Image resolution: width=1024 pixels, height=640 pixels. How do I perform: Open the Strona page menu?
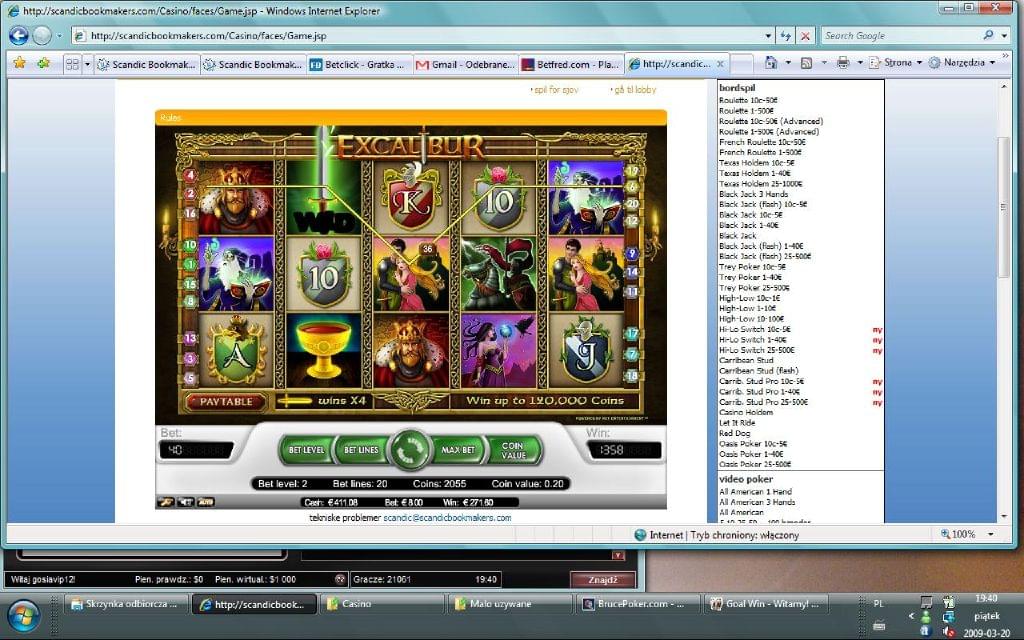pos(895,63)
